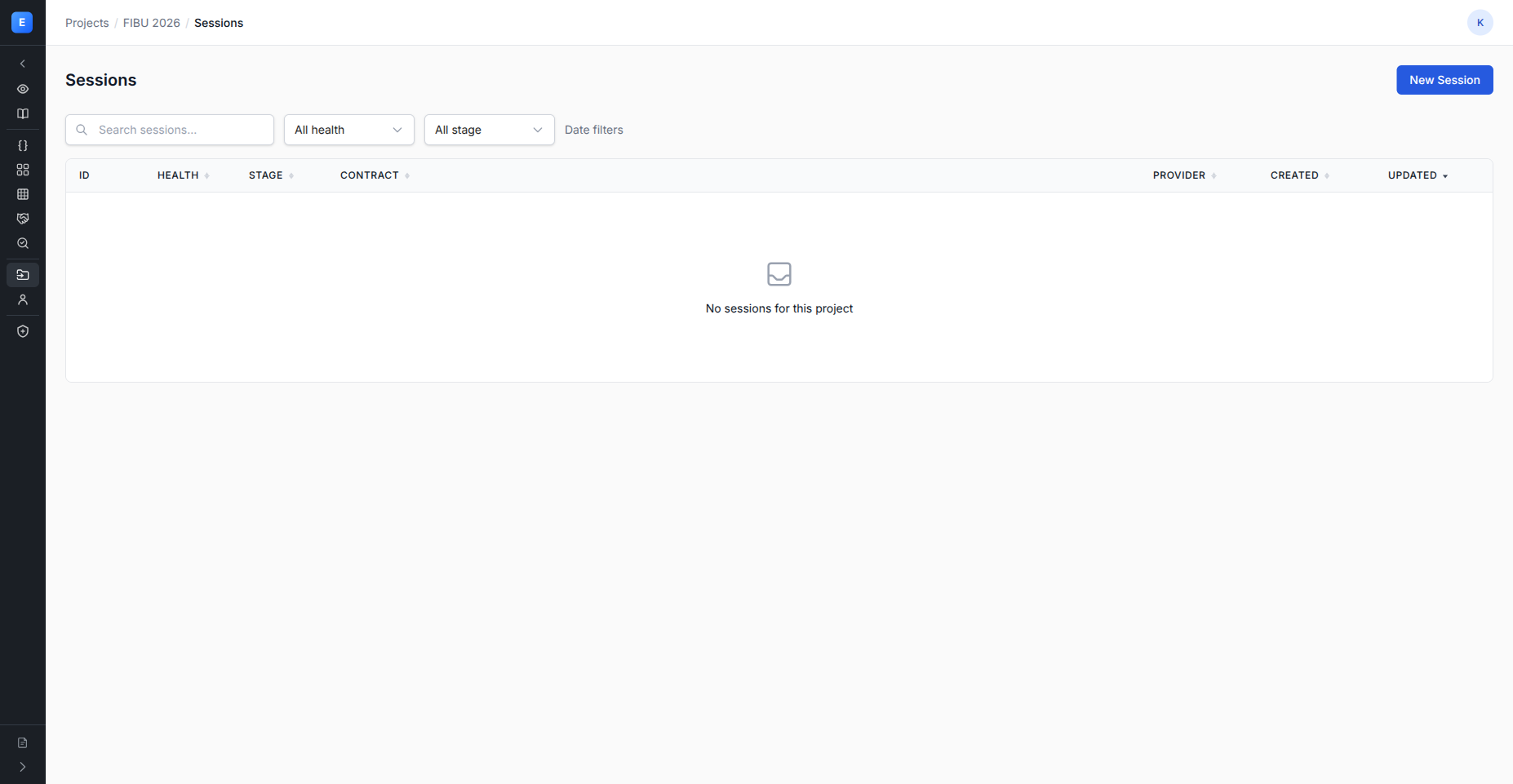Open the All health dropdown
1513x784 pixels.
pos(349,130)
